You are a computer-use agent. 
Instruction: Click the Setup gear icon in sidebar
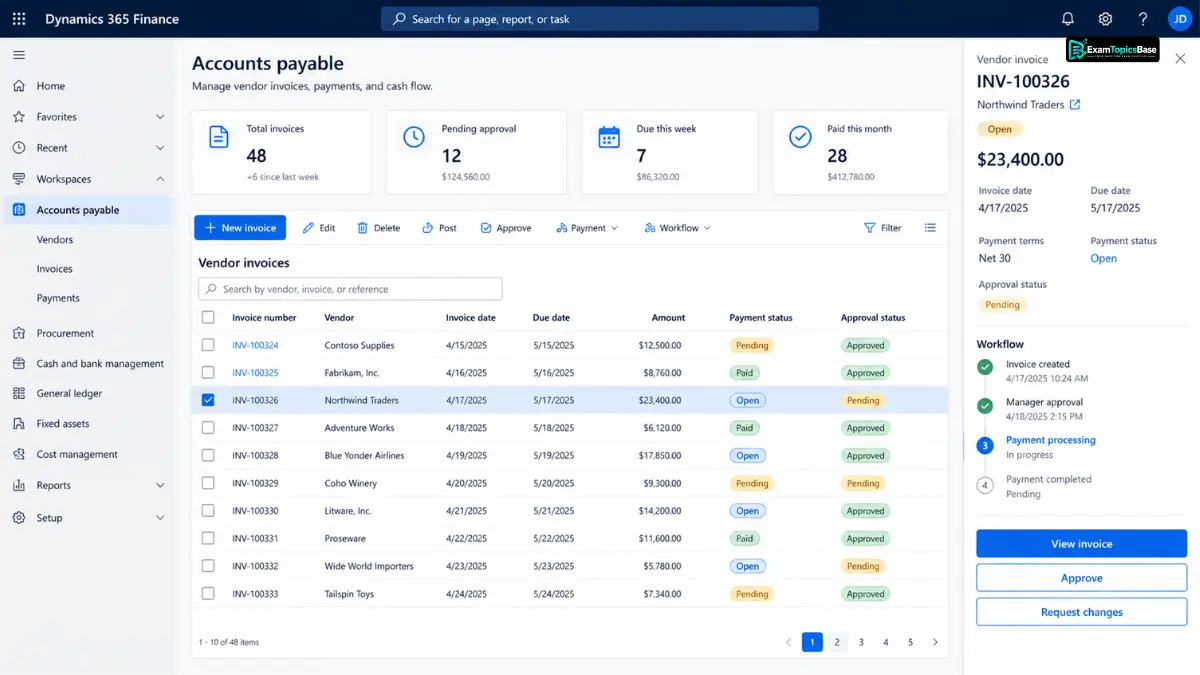[19, 518]
